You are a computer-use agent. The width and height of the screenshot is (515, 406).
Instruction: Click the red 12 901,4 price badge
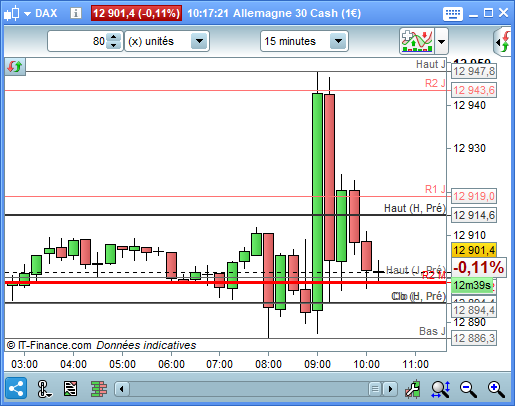click(x=136, y=13)
